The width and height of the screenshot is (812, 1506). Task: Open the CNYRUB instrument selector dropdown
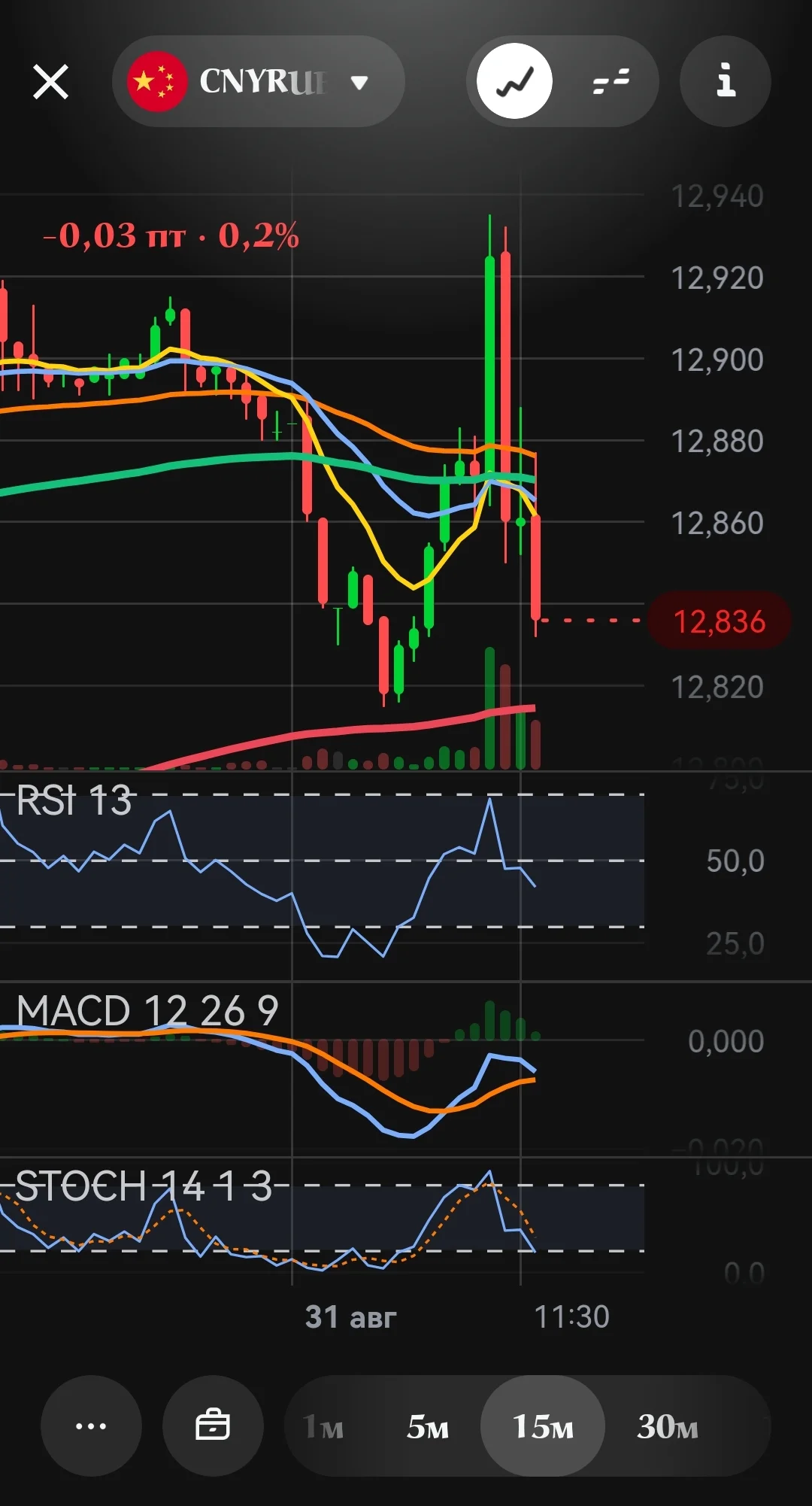pos(259,81)
